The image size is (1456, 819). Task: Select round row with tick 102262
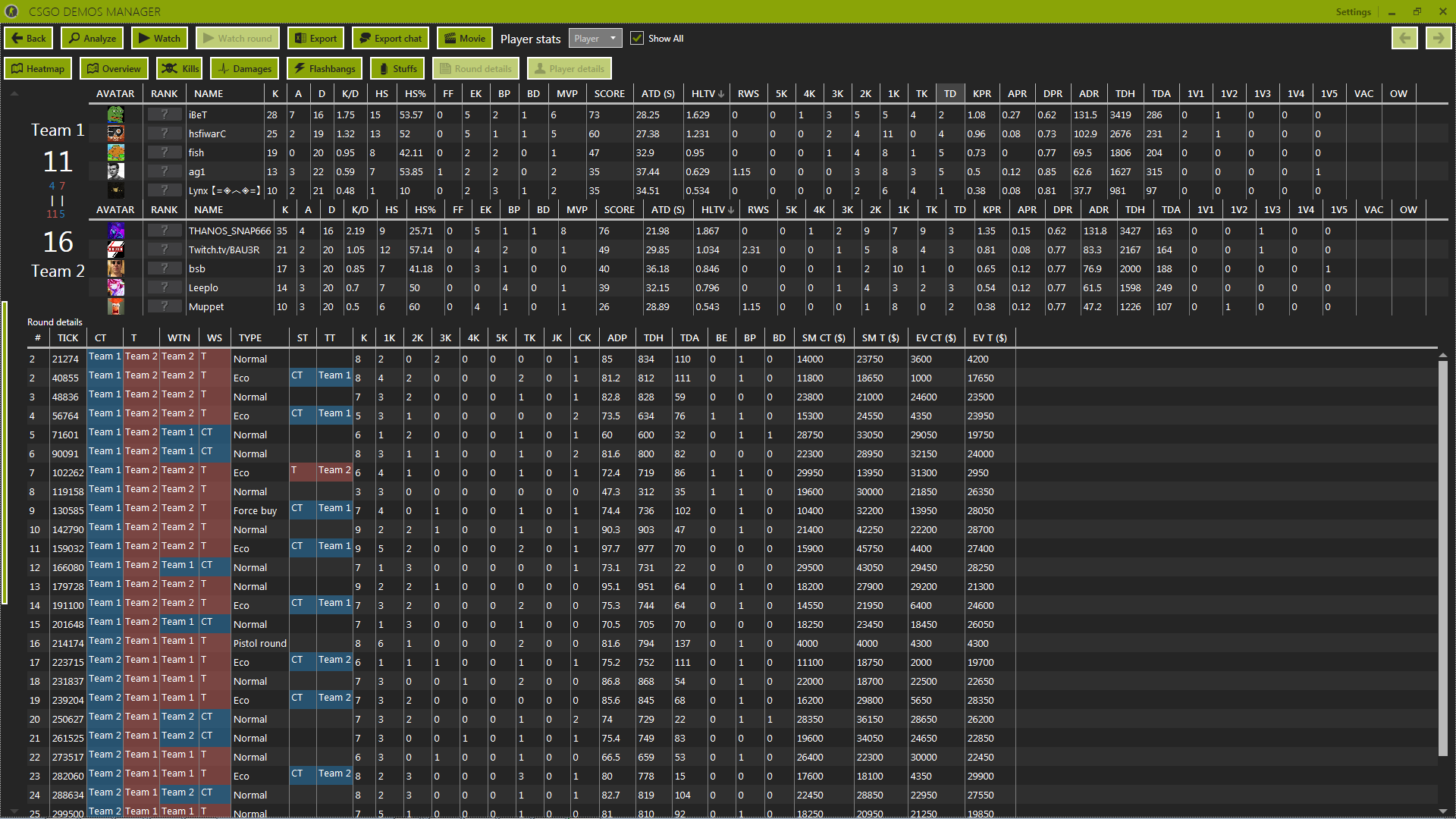732,472
